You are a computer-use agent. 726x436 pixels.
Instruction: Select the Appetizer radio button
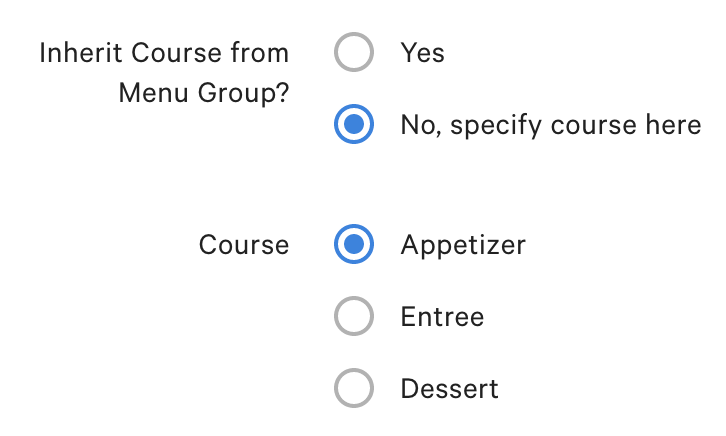click(x=354, y=244)
